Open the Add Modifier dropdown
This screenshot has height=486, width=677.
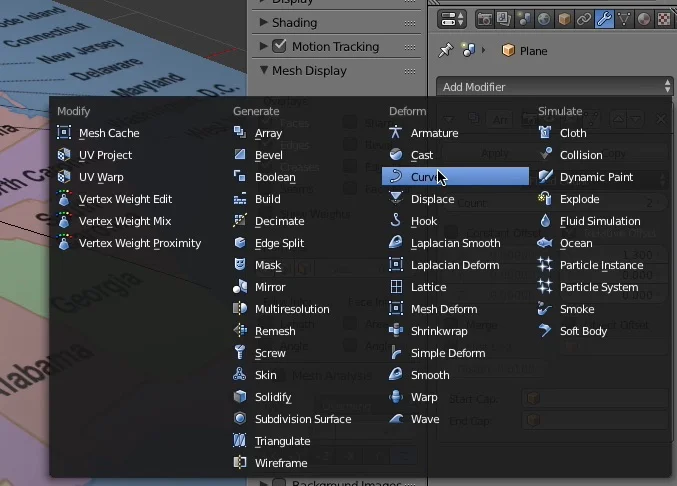(x=554, y=87)
